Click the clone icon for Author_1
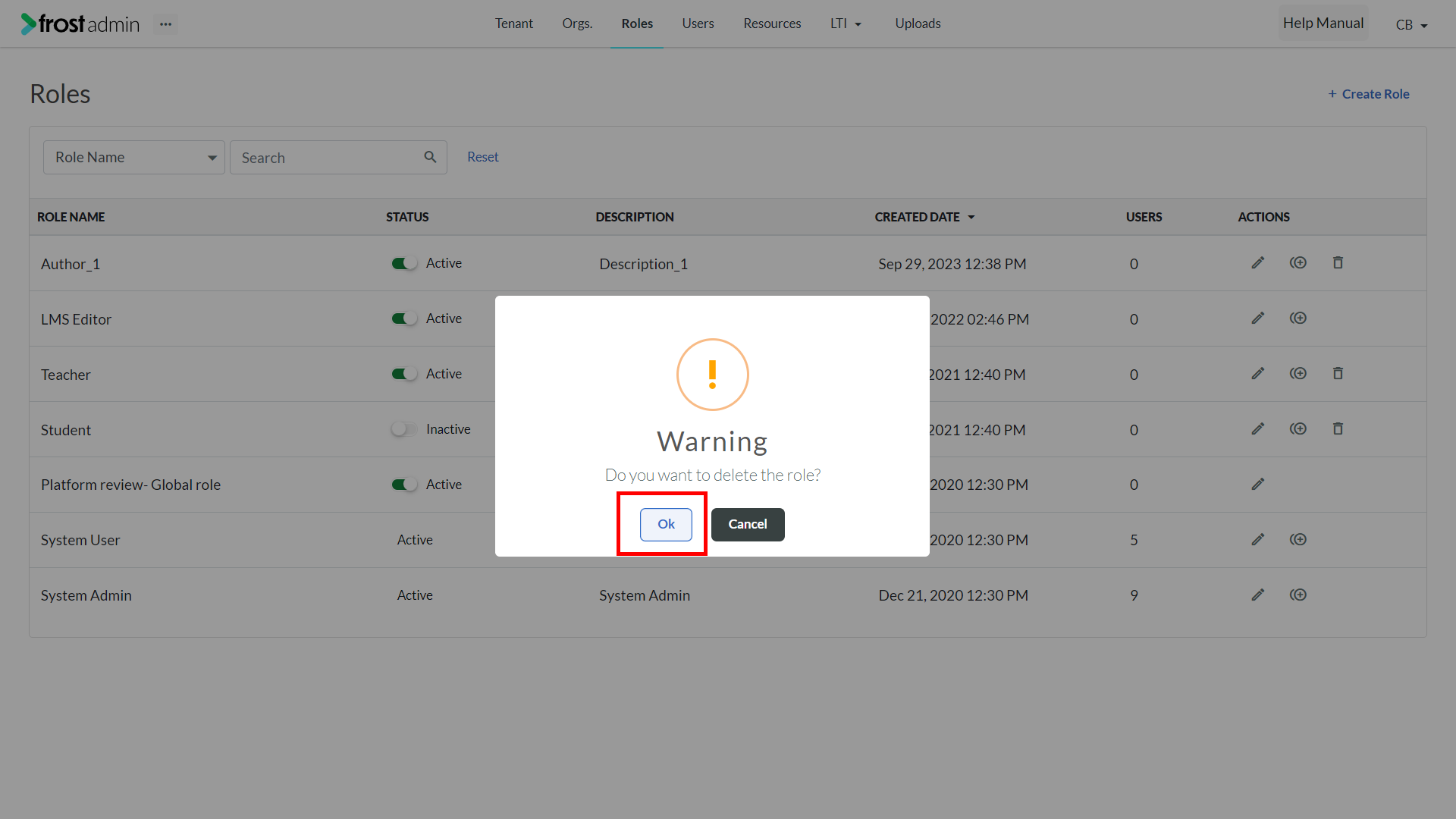Viewport: 1456px width, 819px height. [x=1298, y=262]
